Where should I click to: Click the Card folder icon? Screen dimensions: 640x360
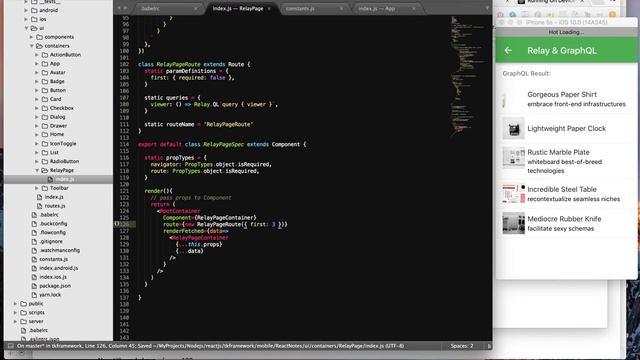45,99
